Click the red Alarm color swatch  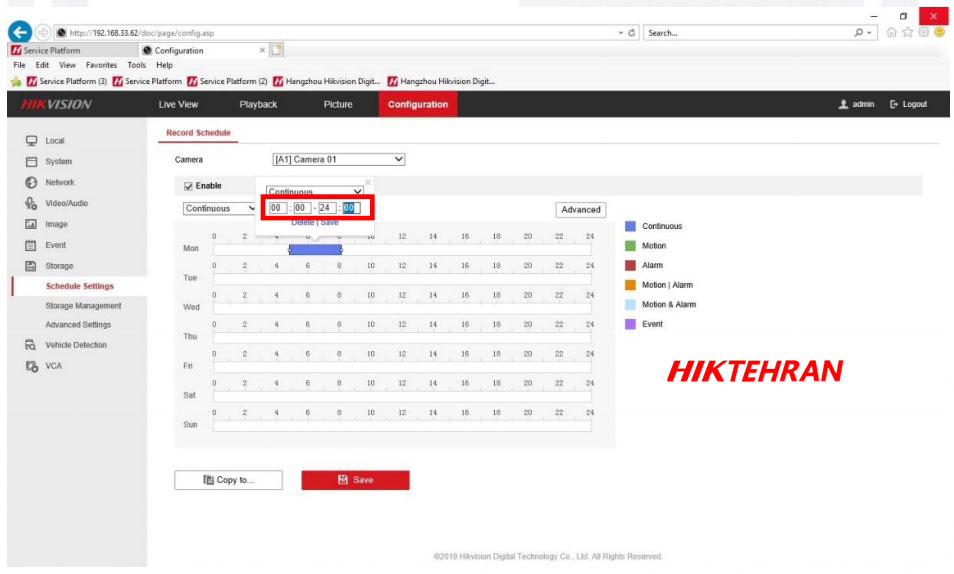pos(630,265)
